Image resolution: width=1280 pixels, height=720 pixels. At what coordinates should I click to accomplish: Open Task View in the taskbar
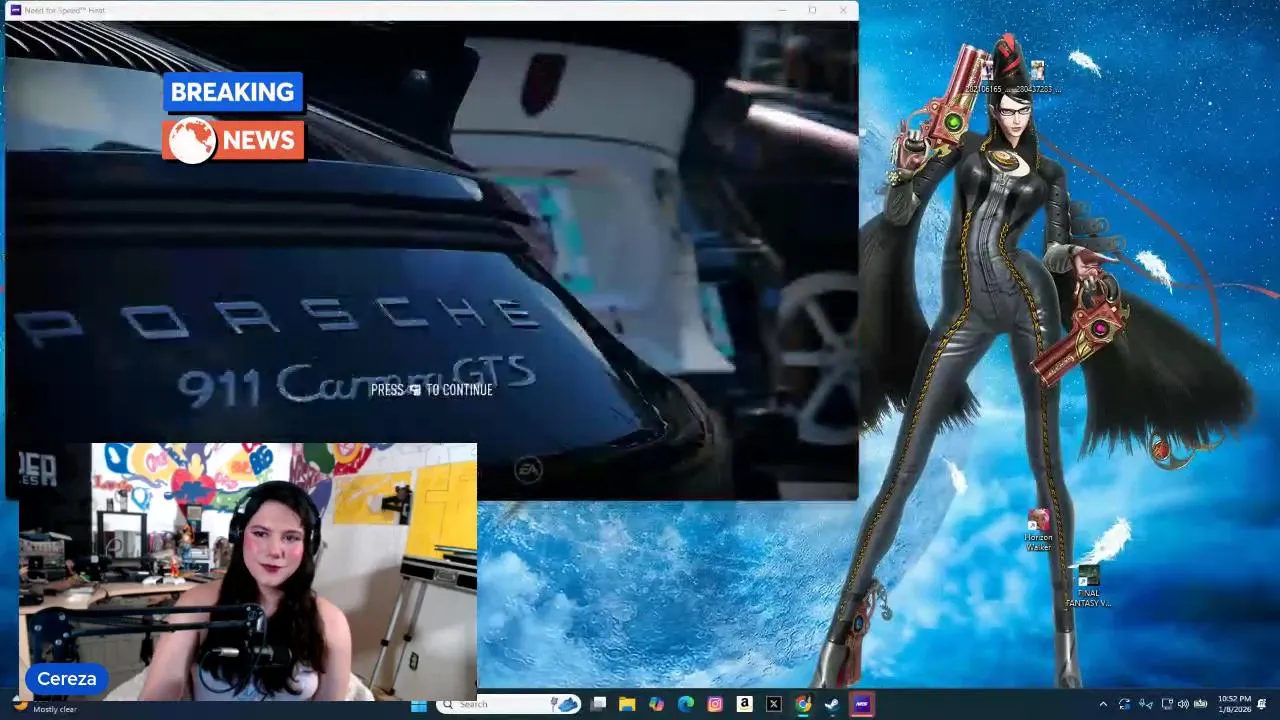tap(598, 704)
